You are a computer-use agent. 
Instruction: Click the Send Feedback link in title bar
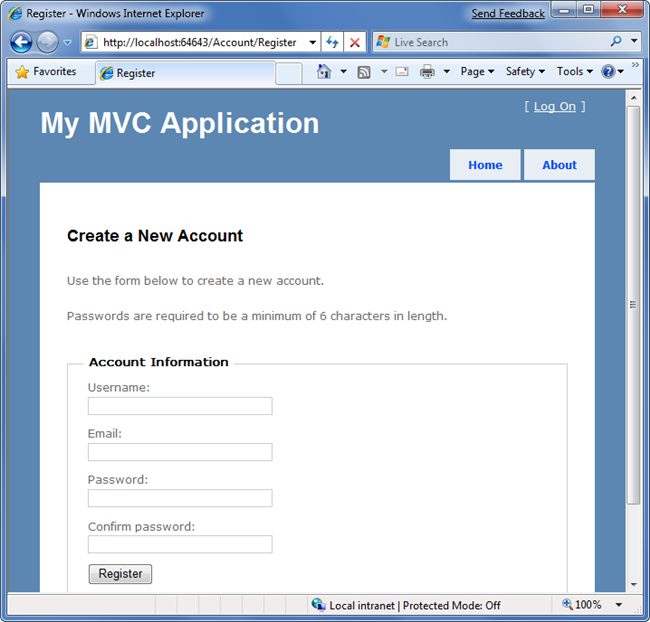pyautogui.click(x=508, y=14)
